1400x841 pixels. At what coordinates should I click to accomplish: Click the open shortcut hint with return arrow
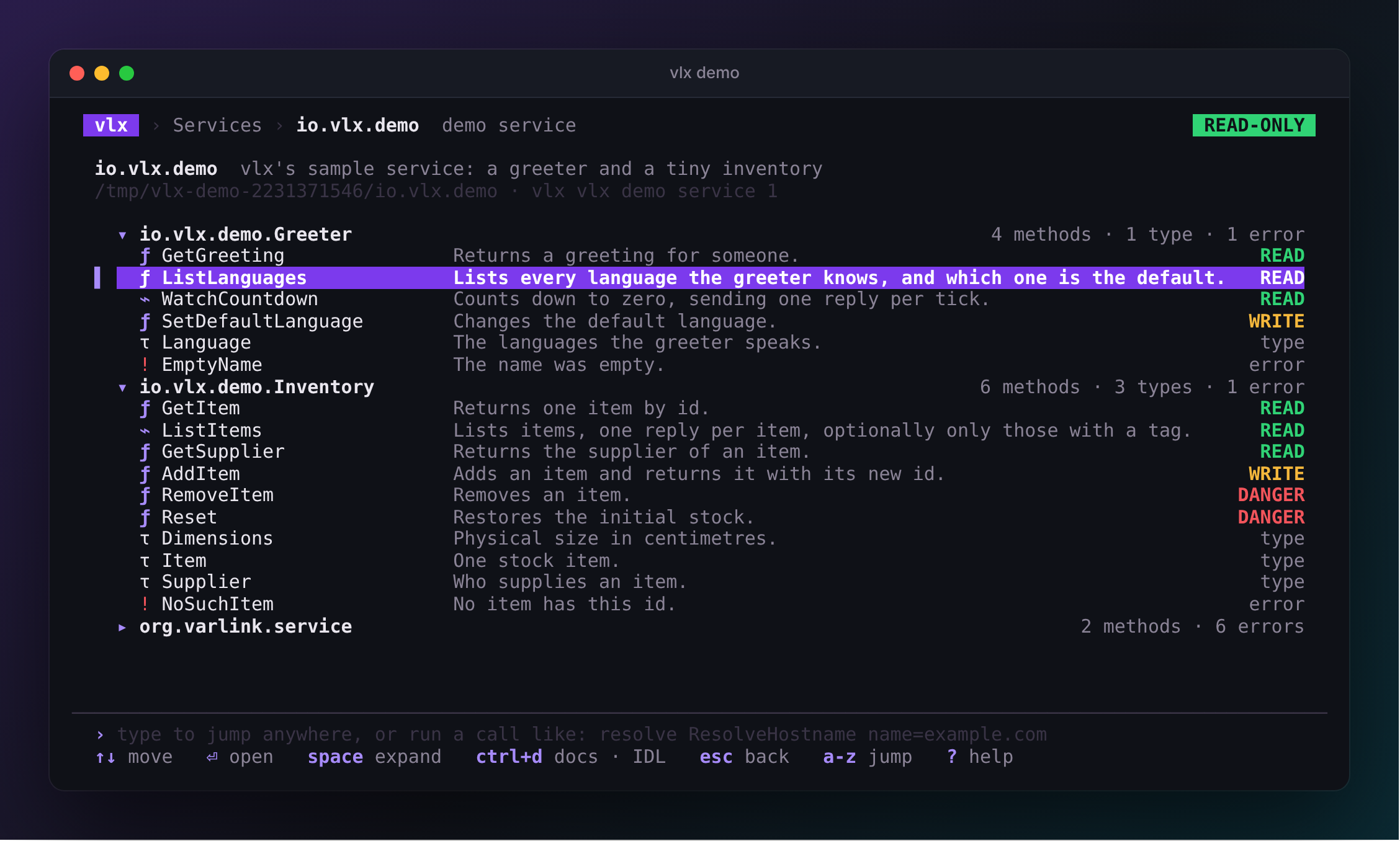240,757
